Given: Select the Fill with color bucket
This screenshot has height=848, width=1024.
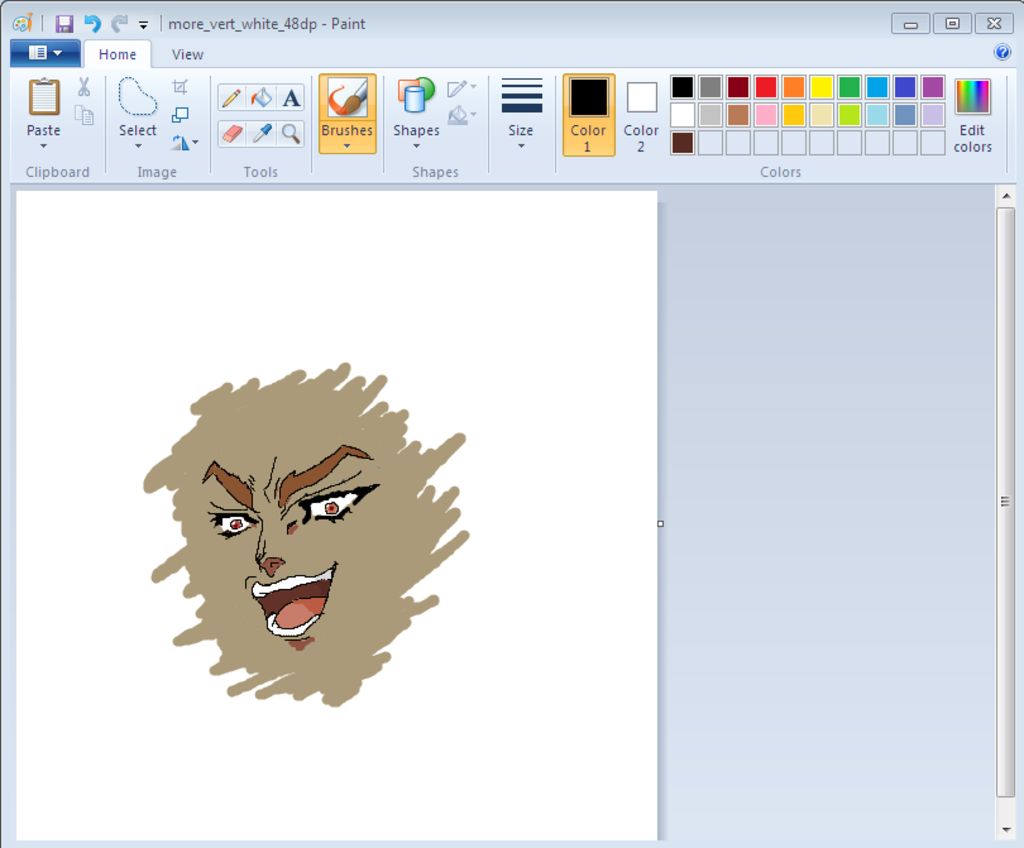Looking at the screenshot, I should pyautogui.click(x=261, y=97).
